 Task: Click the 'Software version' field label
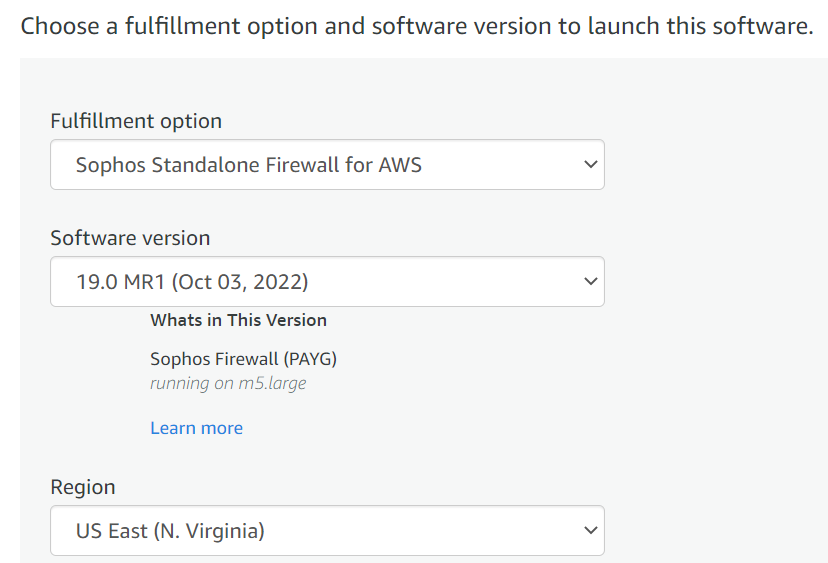click(x=130, y=238)
